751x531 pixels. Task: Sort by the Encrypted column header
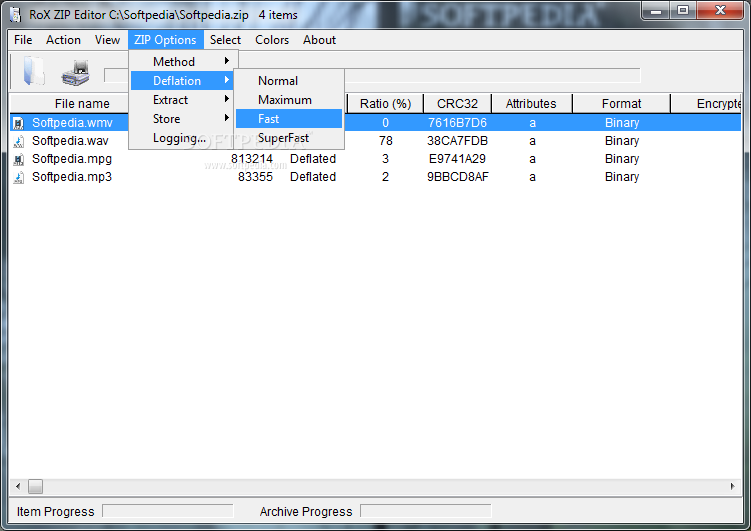point(706,103)
